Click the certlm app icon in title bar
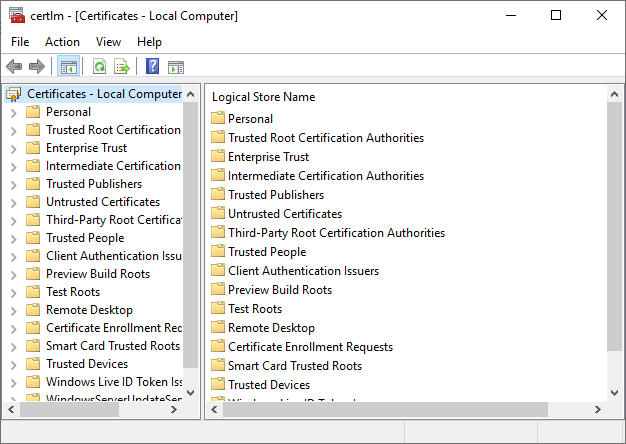 pyautogui.click(x=16, y=15)
